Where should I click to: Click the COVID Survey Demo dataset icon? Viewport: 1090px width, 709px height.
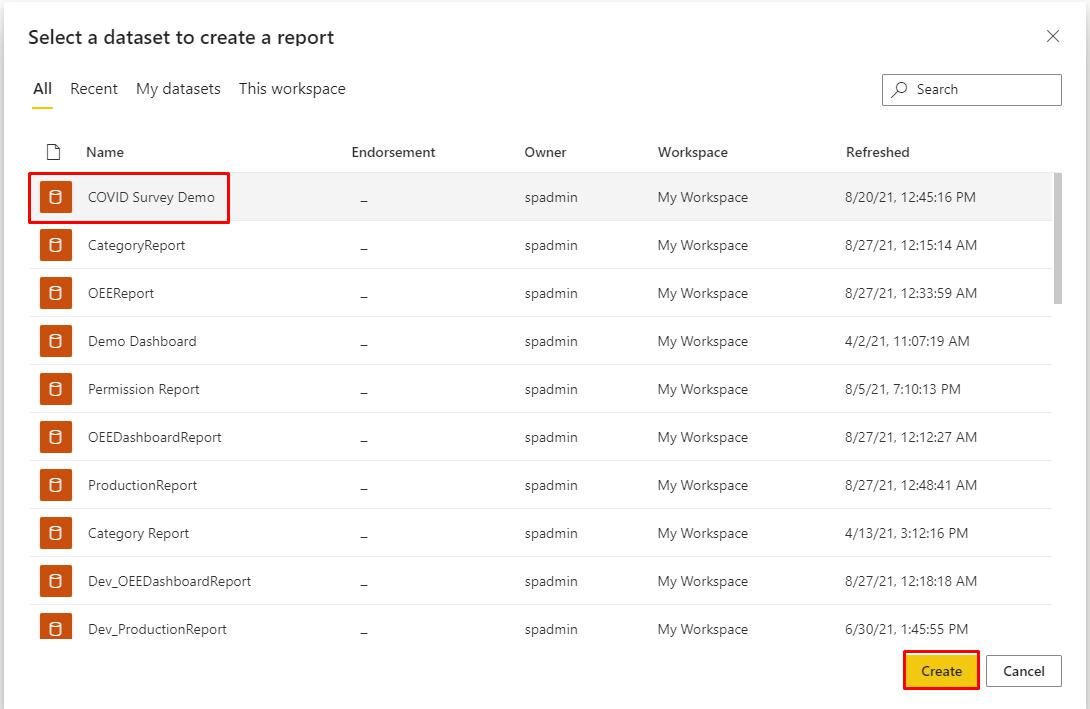55,197
